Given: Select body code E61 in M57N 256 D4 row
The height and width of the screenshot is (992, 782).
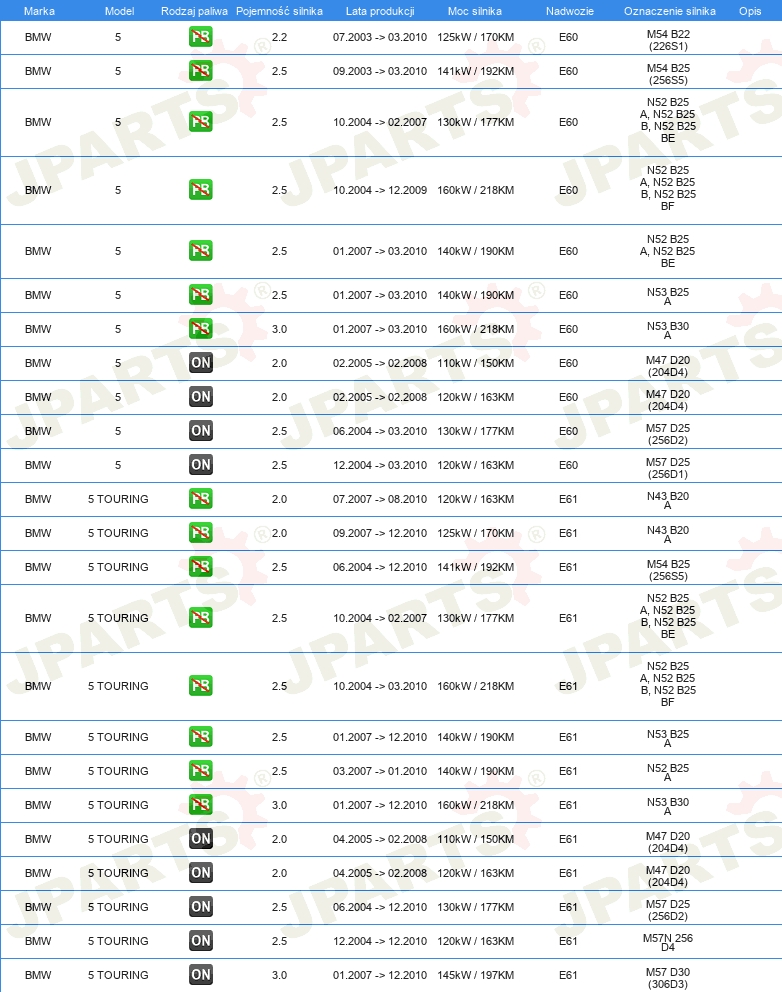Looking at the screenshot, I should pos(568,941).
